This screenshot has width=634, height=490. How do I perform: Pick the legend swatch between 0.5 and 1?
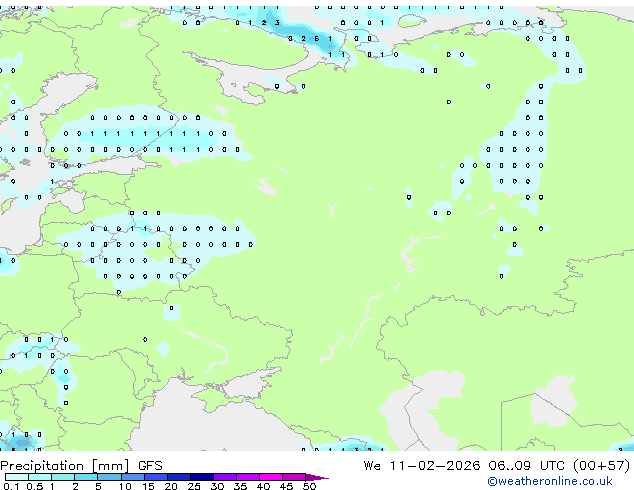[x=40, y=477]
